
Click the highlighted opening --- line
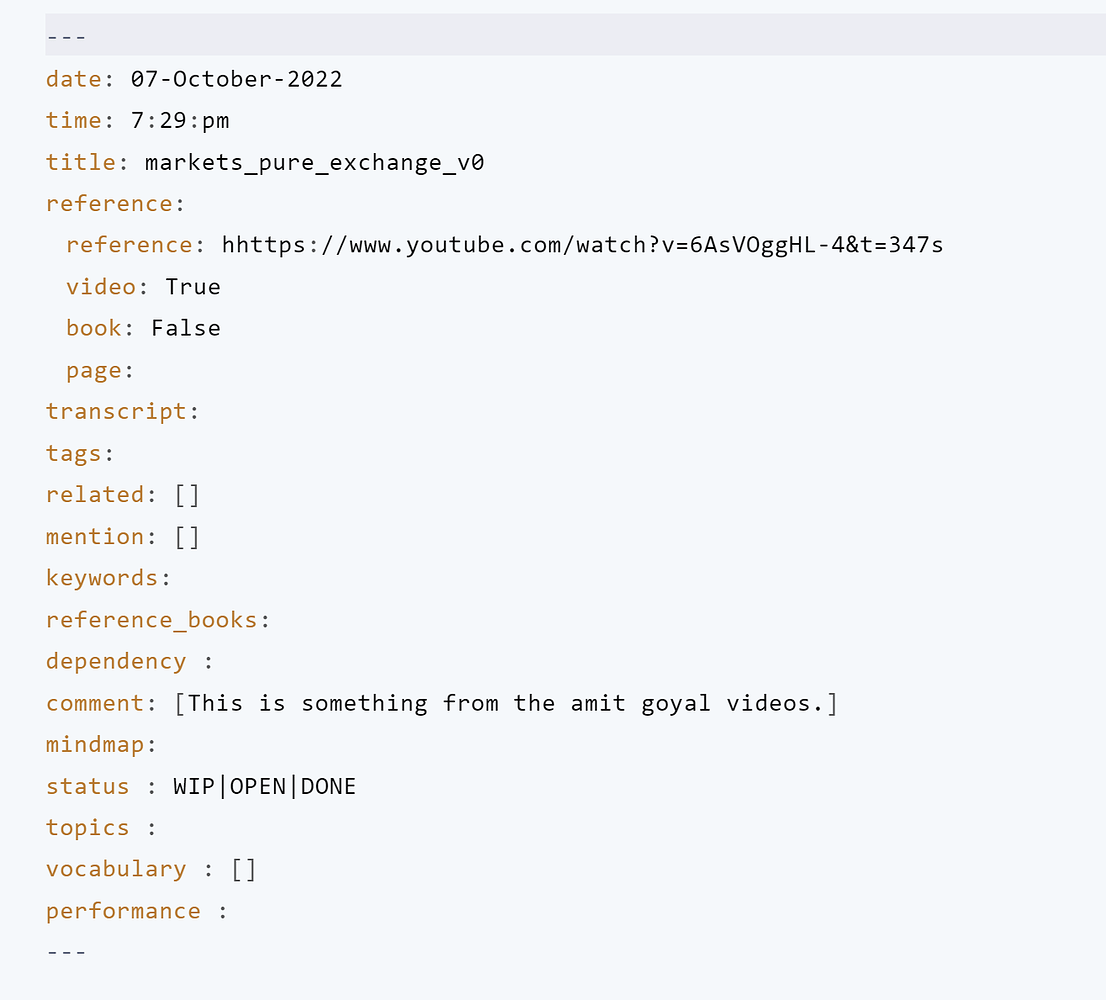[x=66, y=38]
